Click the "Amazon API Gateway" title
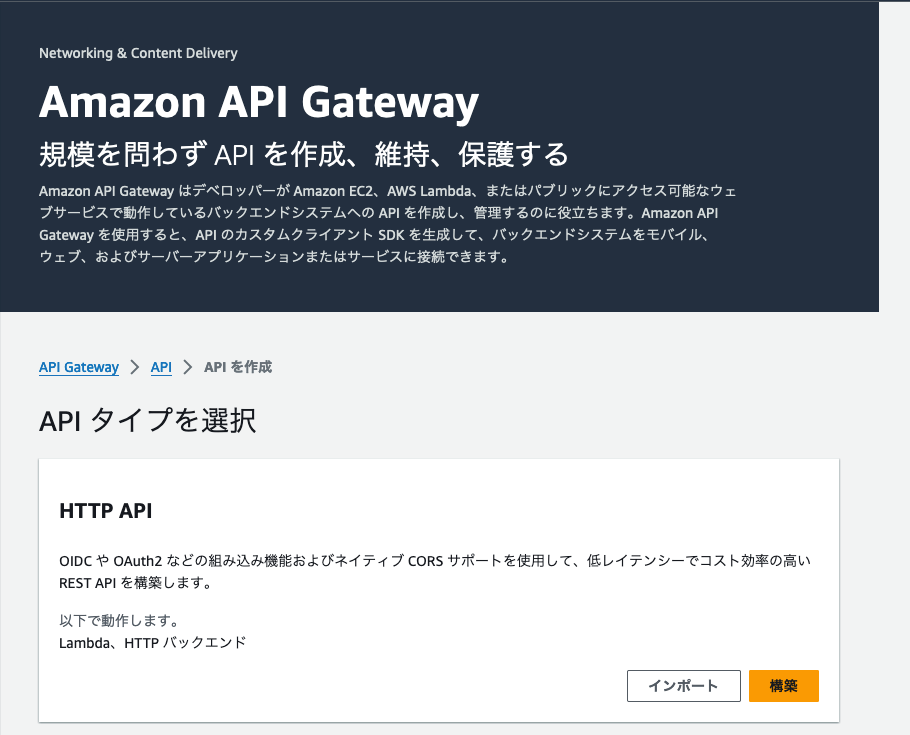Screen dimensions: 910x735 pyautogui.click(x=259, y=102)
